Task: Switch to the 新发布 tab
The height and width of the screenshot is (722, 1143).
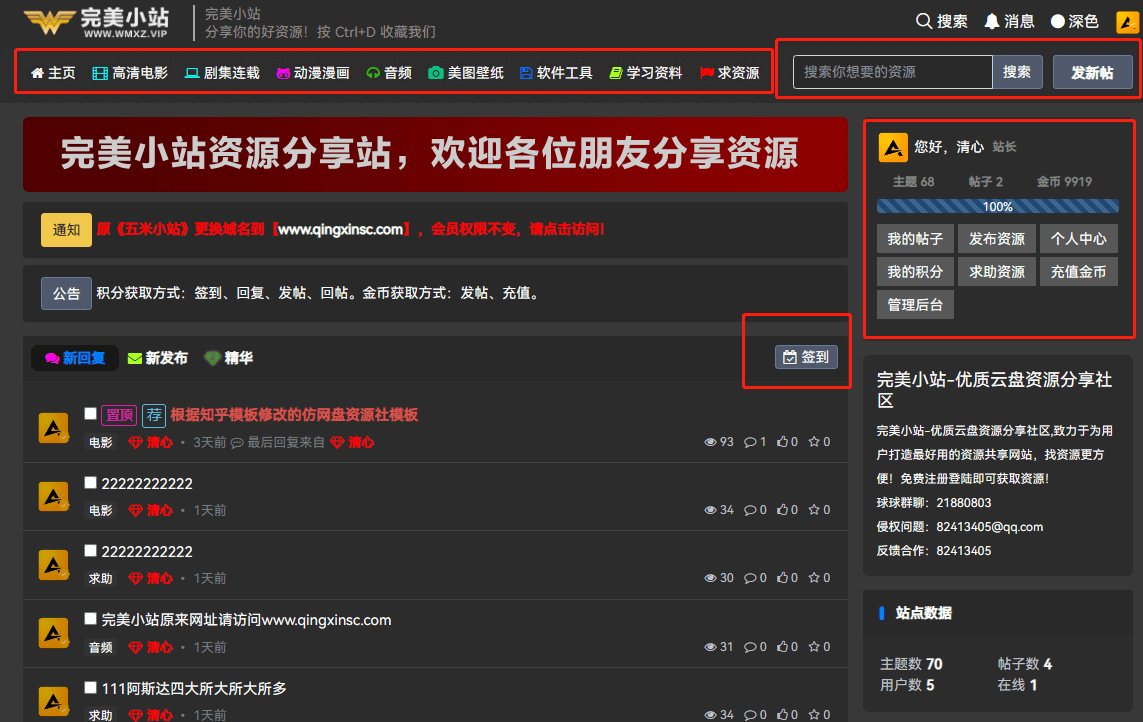Action: click(x=158, y=358)
